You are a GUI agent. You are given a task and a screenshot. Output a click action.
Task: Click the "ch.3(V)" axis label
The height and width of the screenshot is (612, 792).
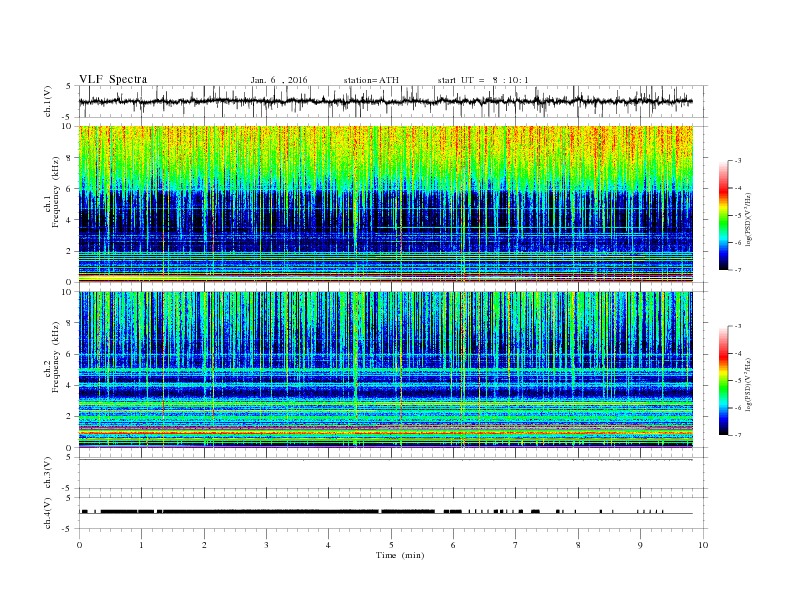(48, 473)
